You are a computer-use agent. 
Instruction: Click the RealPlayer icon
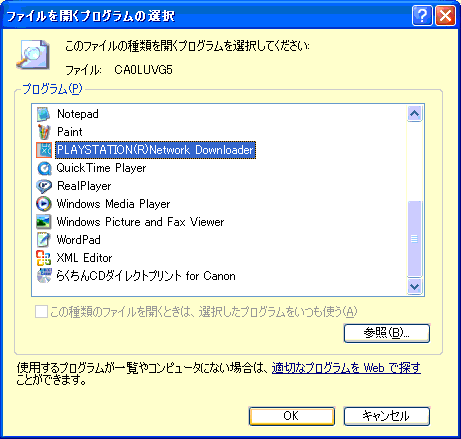44,186
